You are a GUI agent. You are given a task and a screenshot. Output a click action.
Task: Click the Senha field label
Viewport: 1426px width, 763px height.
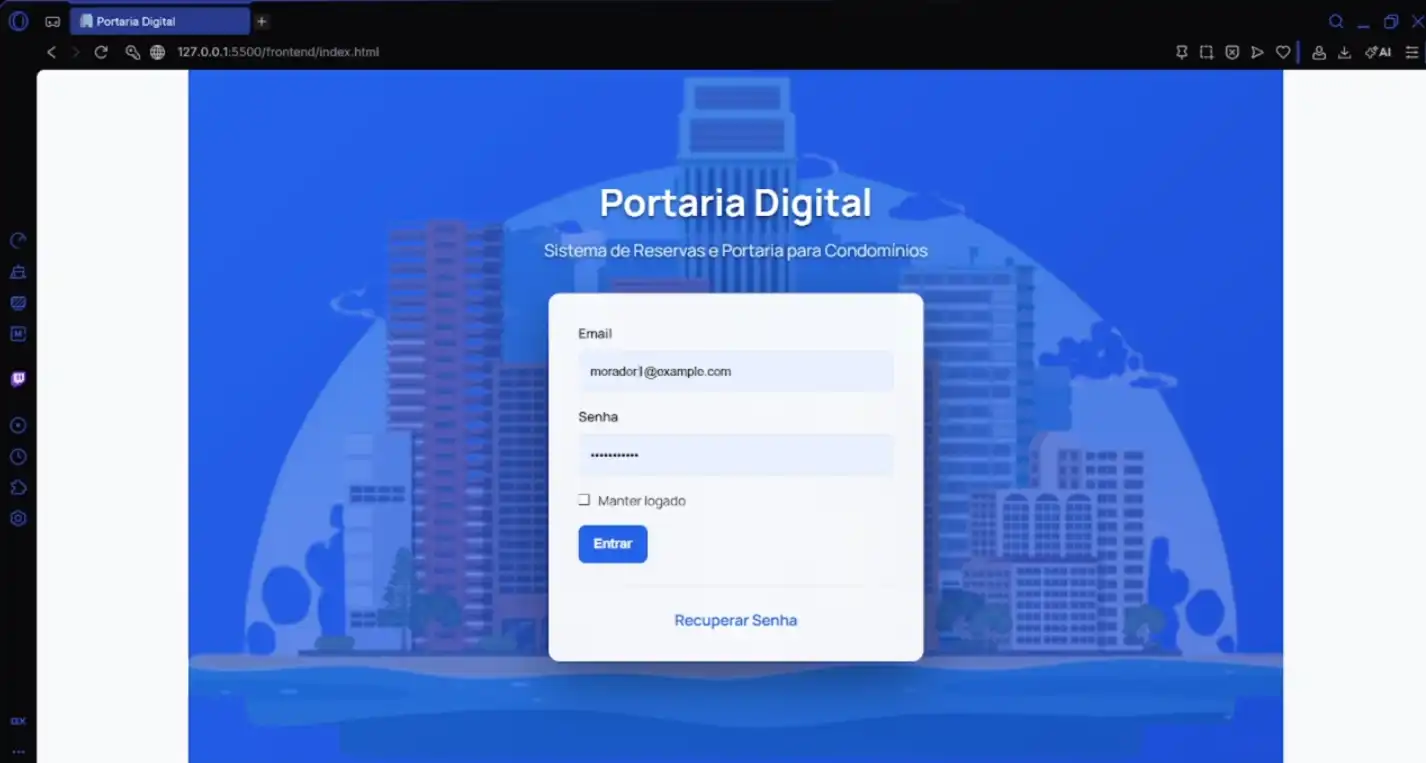click(x=598, y=416)
